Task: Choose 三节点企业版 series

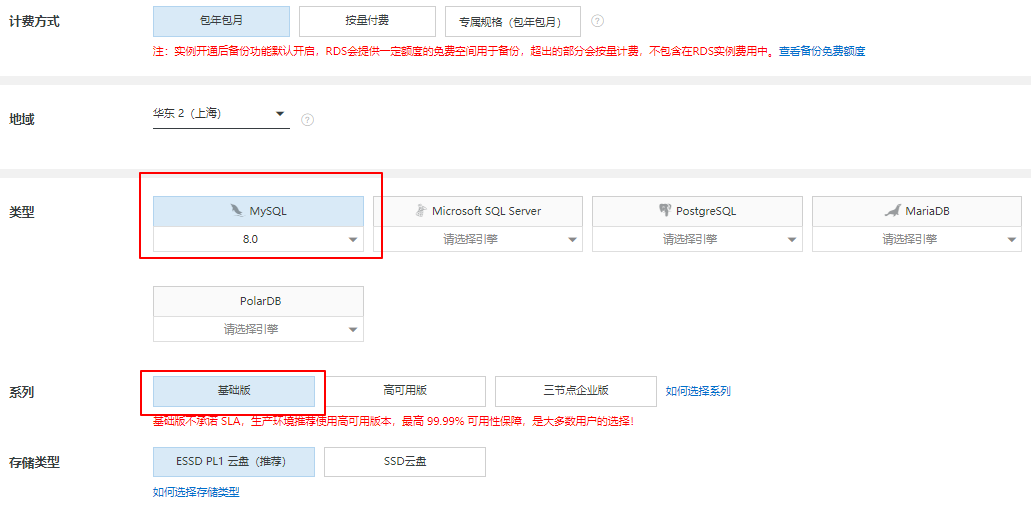Action: tap(576, 391)
